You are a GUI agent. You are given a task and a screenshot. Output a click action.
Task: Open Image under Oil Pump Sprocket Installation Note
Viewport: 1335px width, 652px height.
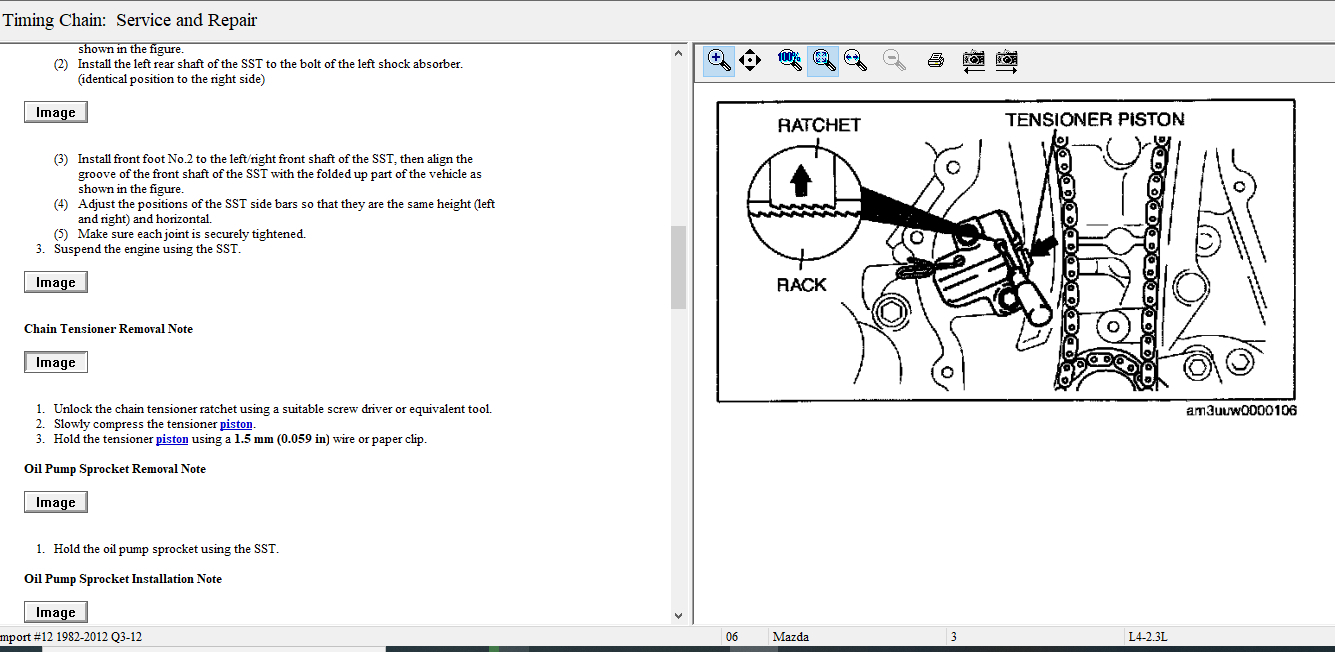tap(56, 612)
